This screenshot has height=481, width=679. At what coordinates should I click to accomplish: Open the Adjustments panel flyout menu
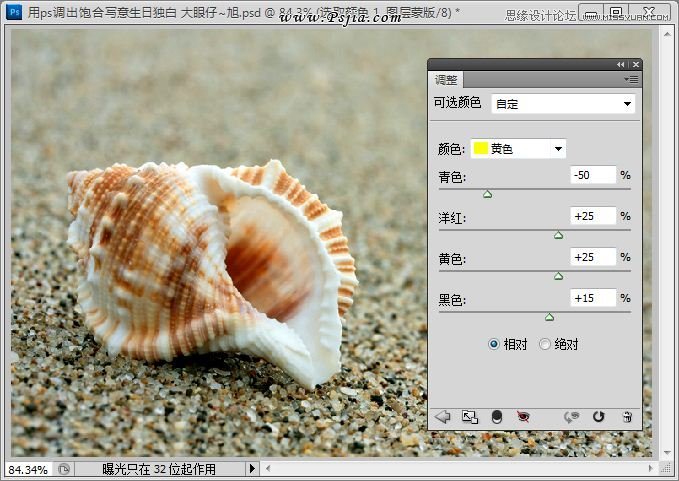coord(631,79)
